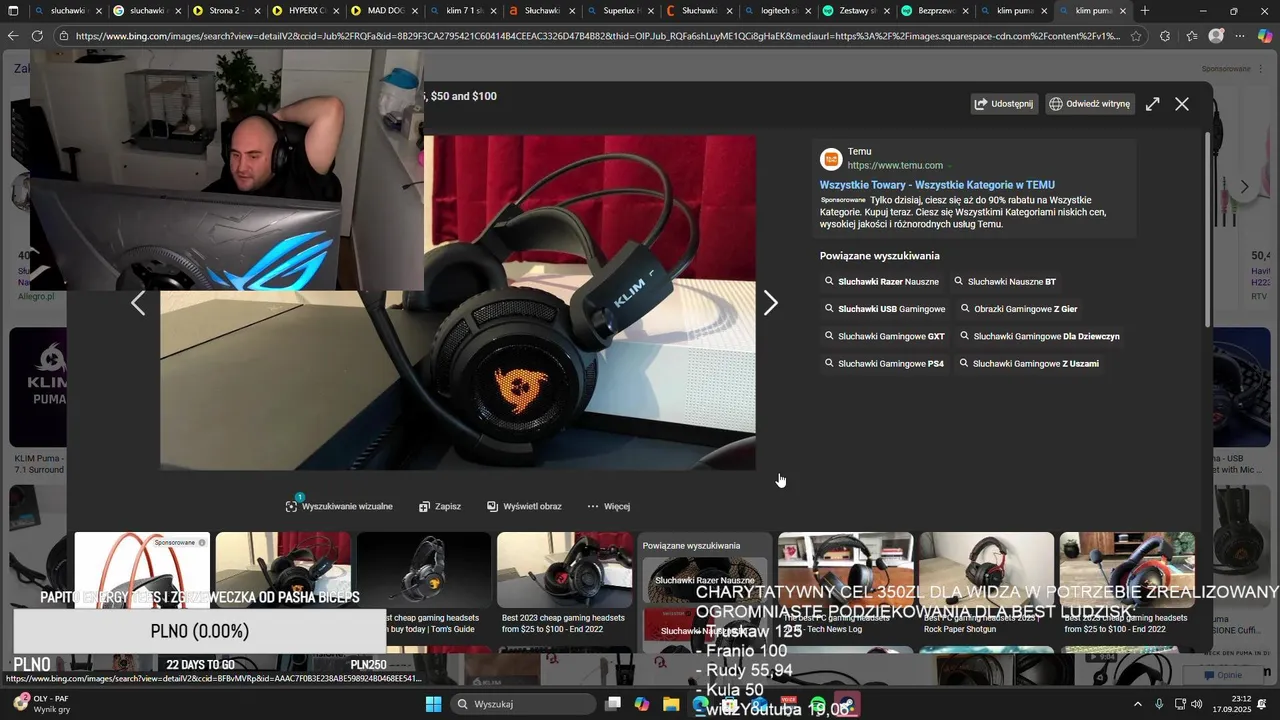This screenshot has height=720, width=1280.
Task: Switch to the HYPERX browser tab
Action: point(307,11)
